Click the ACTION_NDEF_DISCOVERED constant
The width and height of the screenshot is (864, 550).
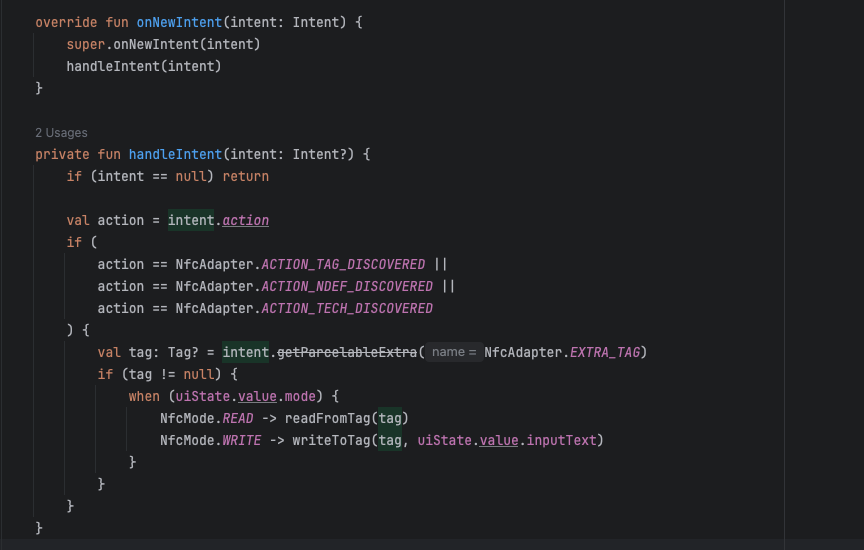(x=347, y=286)
